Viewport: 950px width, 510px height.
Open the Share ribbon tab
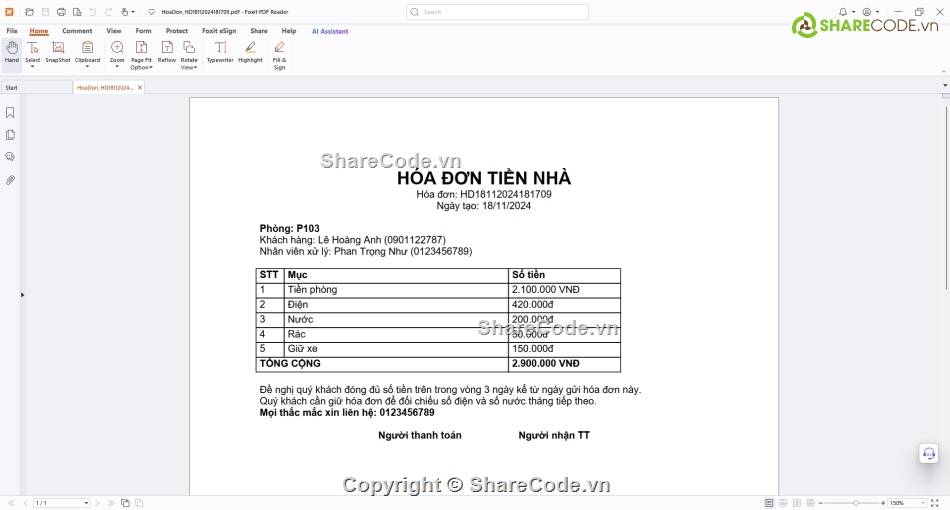(x=259, y=31)
